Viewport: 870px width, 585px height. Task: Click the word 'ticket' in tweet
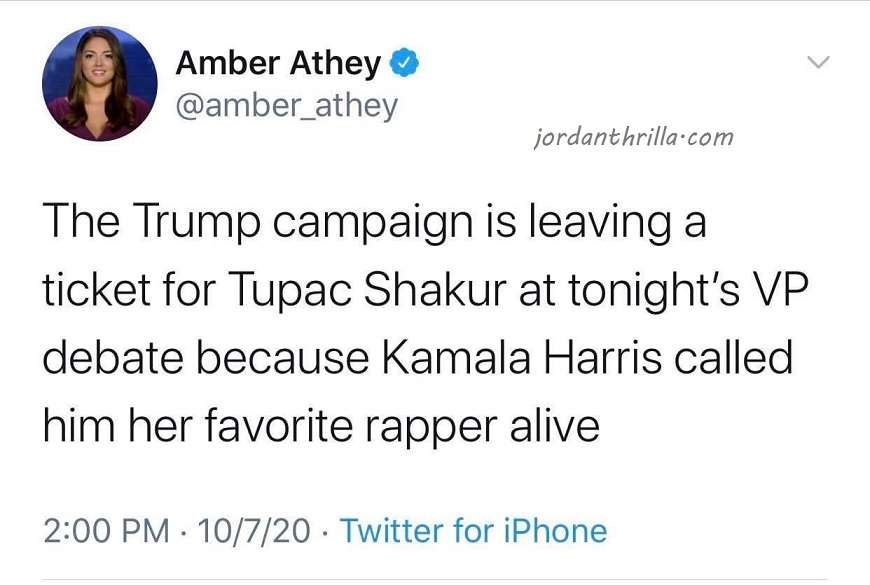(97, 289)
